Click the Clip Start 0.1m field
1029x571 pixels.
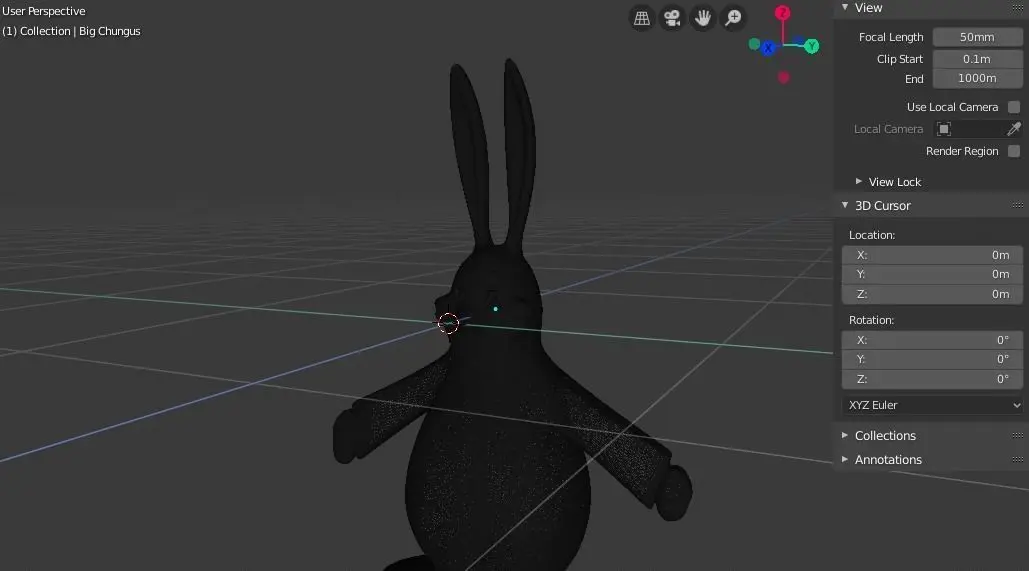(x=977, y=58)
